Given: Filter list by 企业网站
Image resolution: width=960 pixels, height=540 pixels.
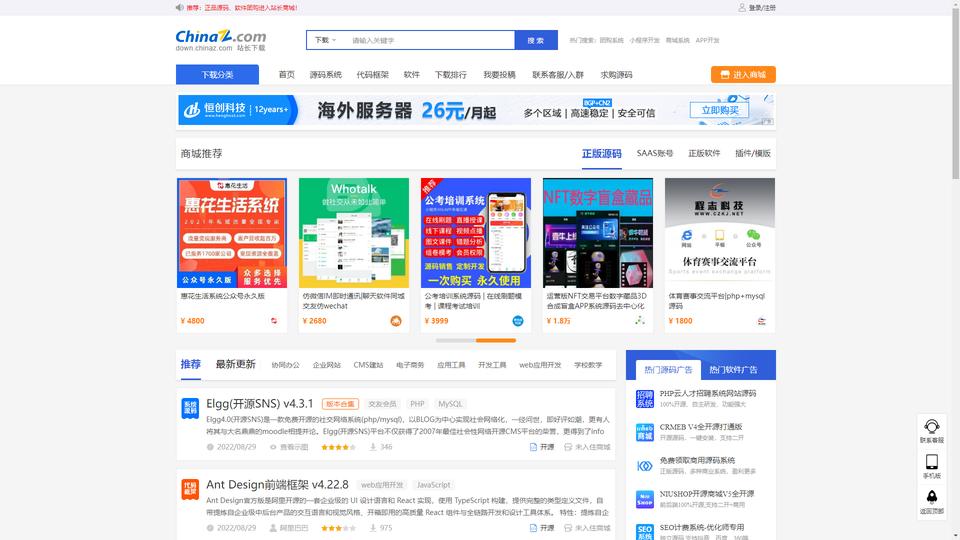Looking at the screenshot, I should click(x=327, y=365).
